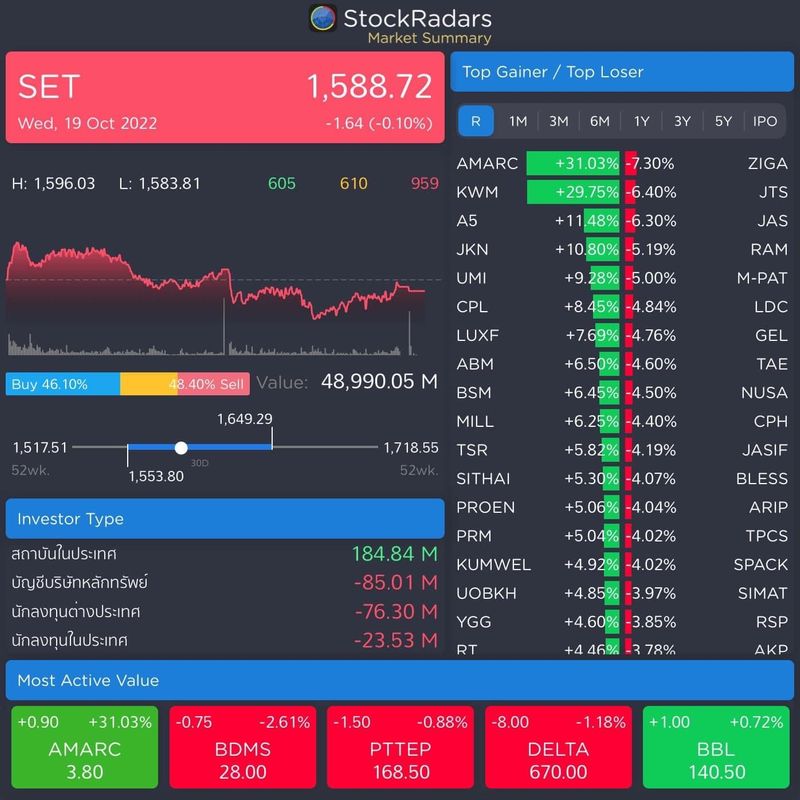Click the StockRadars globe logo
Viewport: 800px width, 800px height.
[323, 17]
